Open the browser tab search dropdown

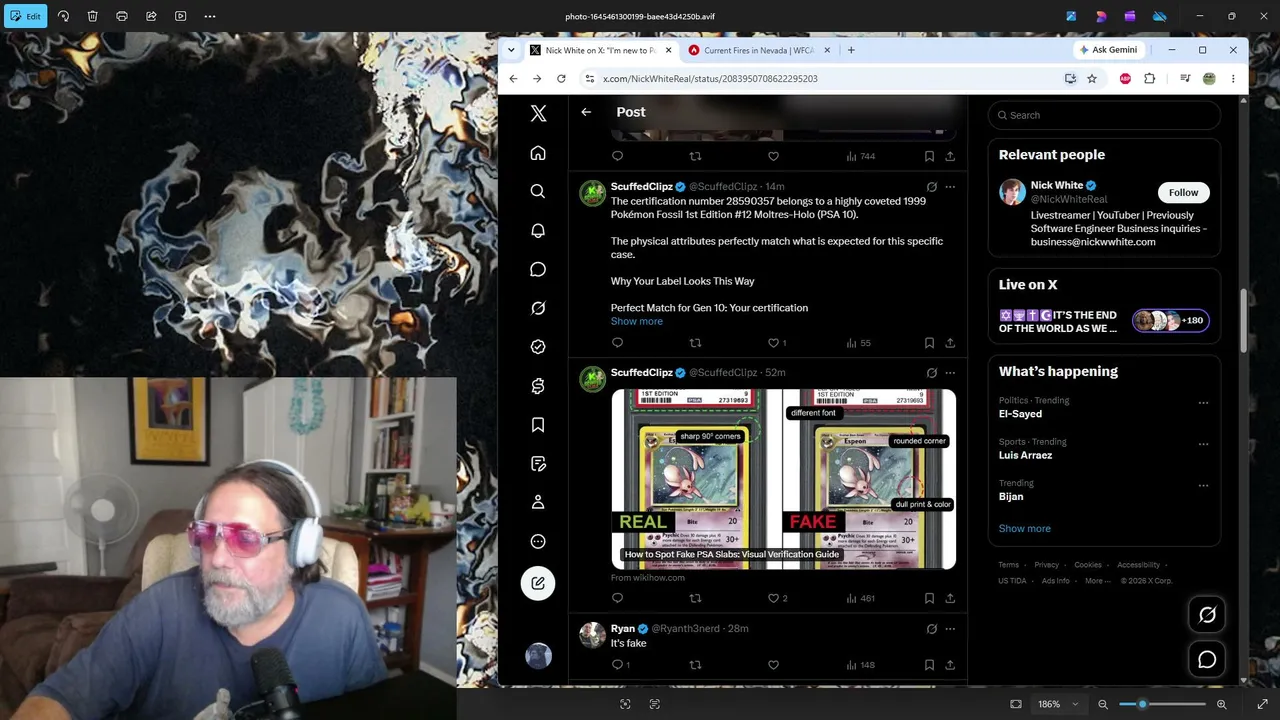511,50
